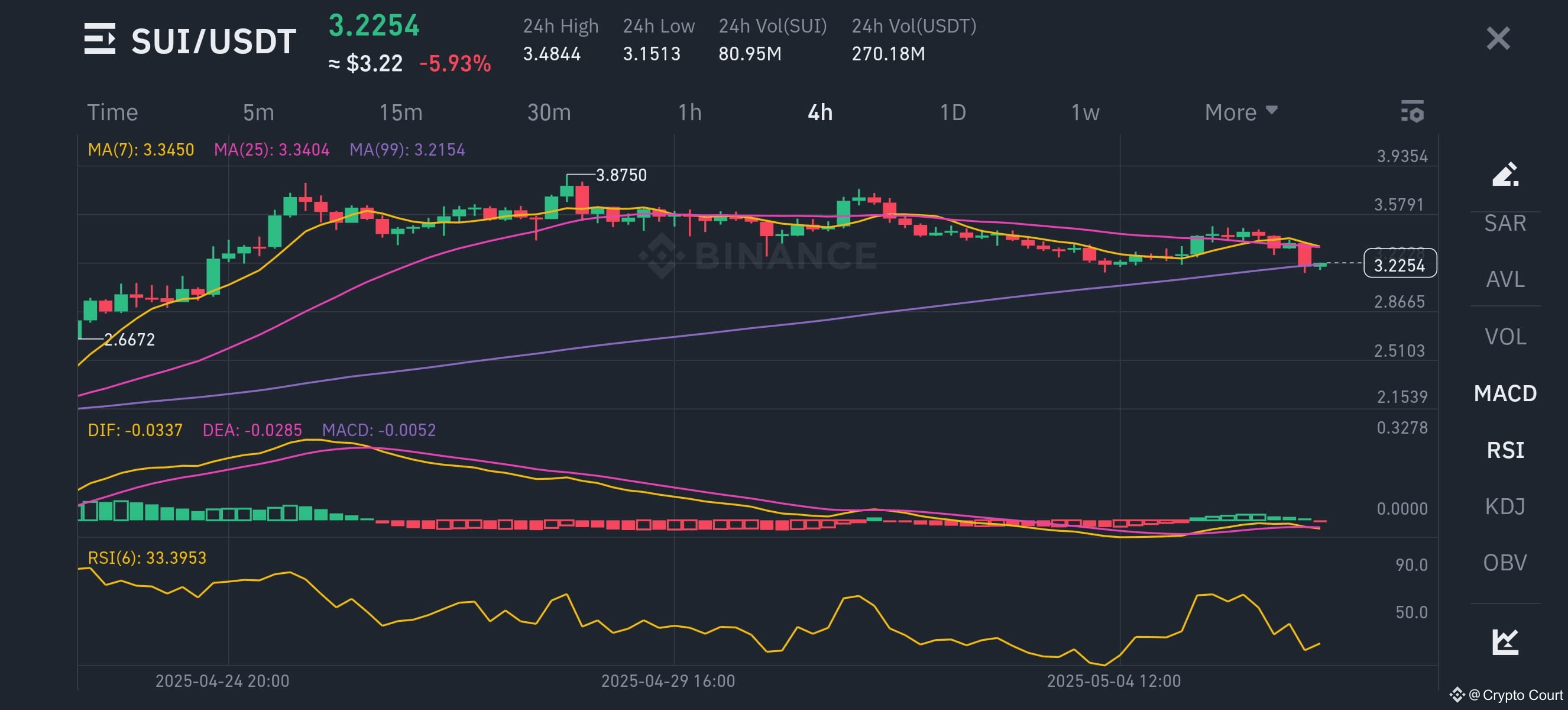The width and height of the screenshot is (1568, 710).
Task: Click the 2025-04-24 20:00 date label
Action: coord(222,681)
